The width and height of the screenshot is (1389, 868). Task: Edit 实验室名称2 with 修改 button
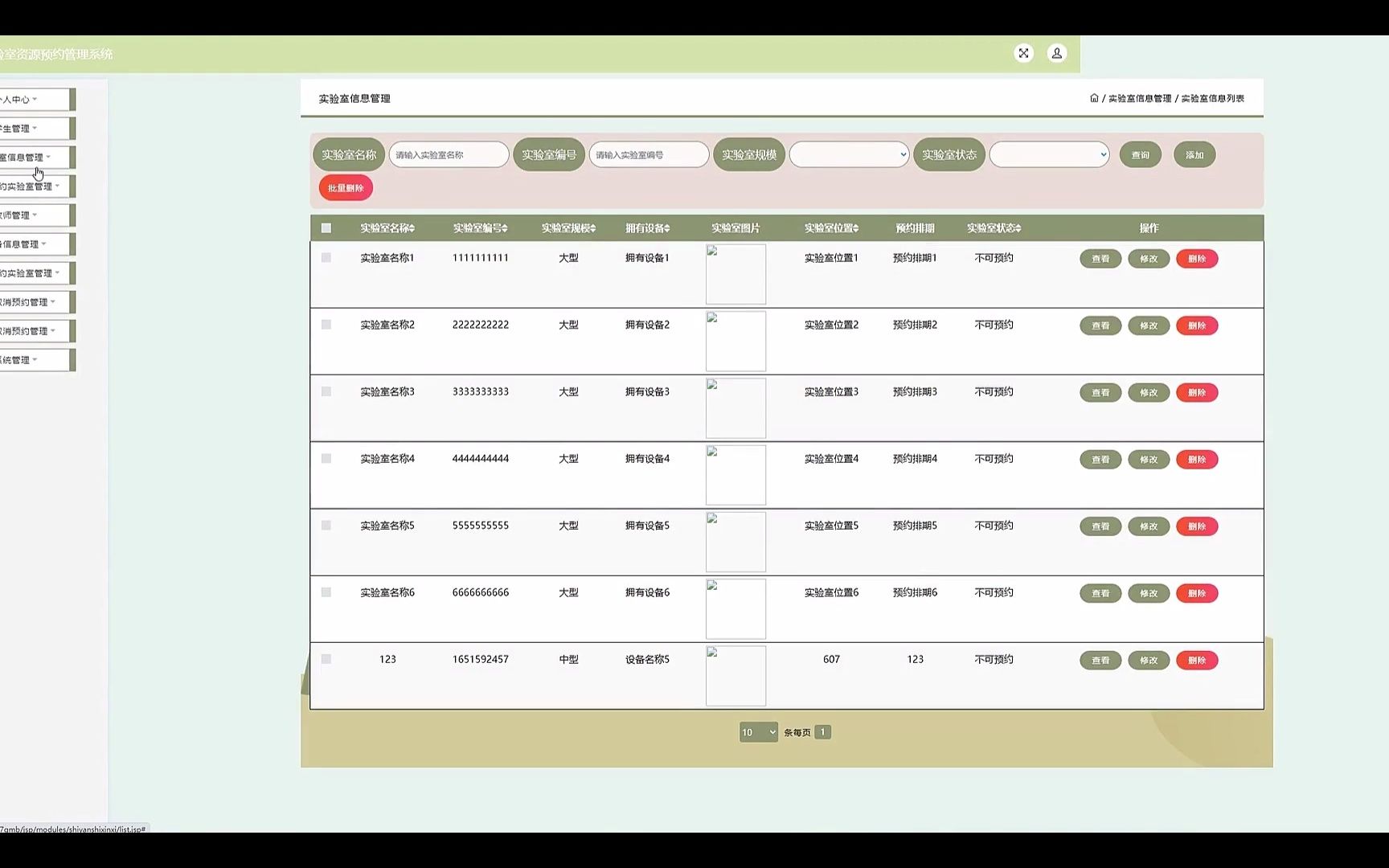1149,325
